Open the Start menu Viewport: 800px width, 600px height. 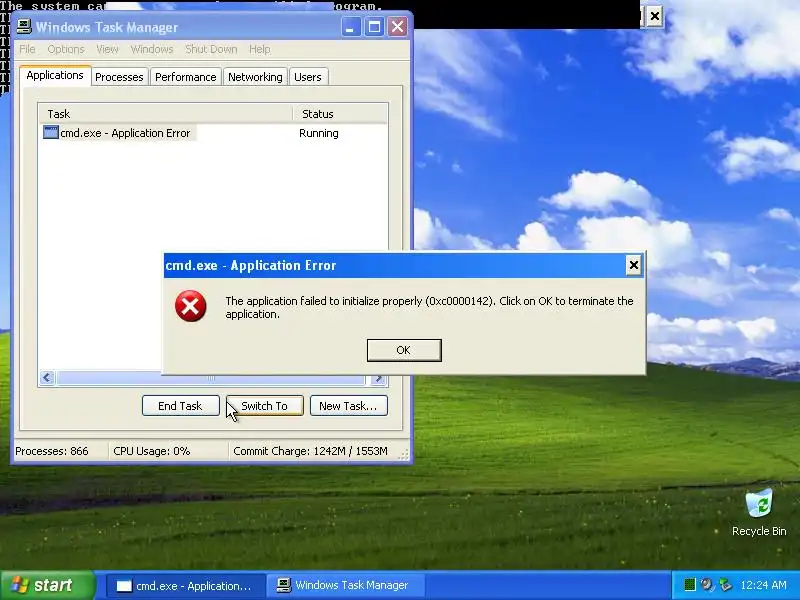click(x=47, y=585)
